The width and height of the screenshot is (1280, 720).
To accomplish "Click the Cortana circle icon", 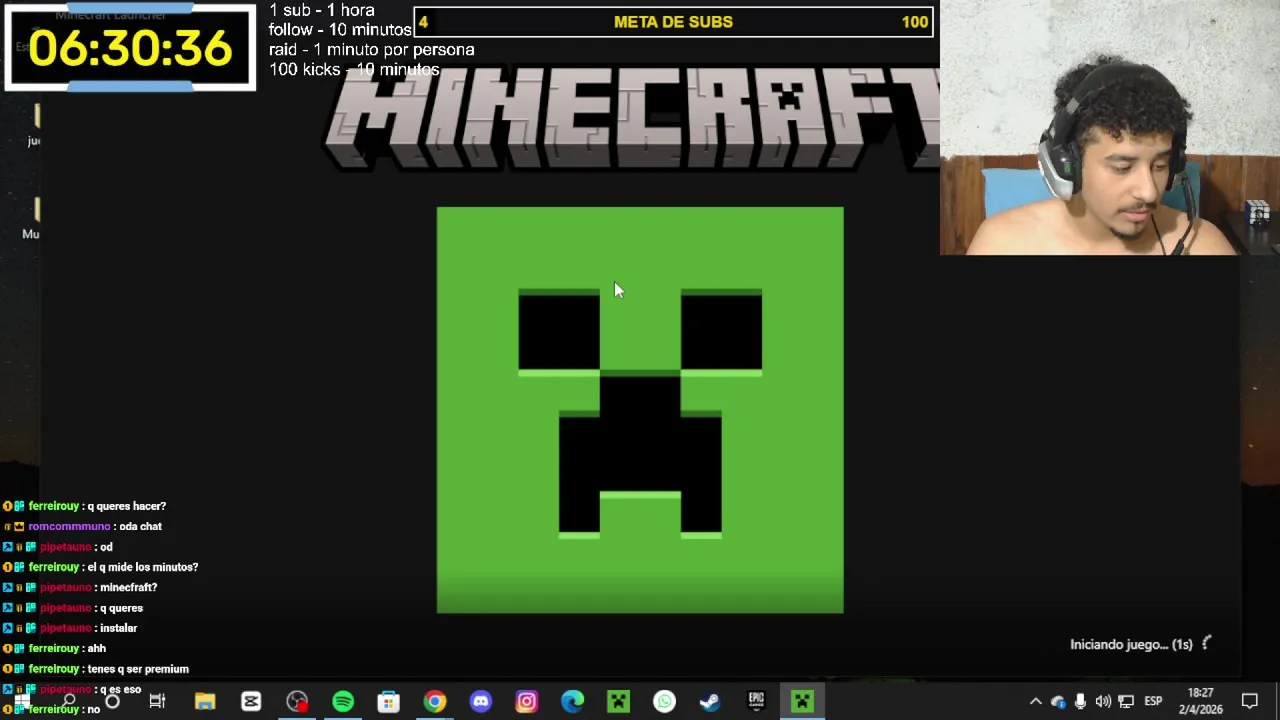I will click(112, 701).
